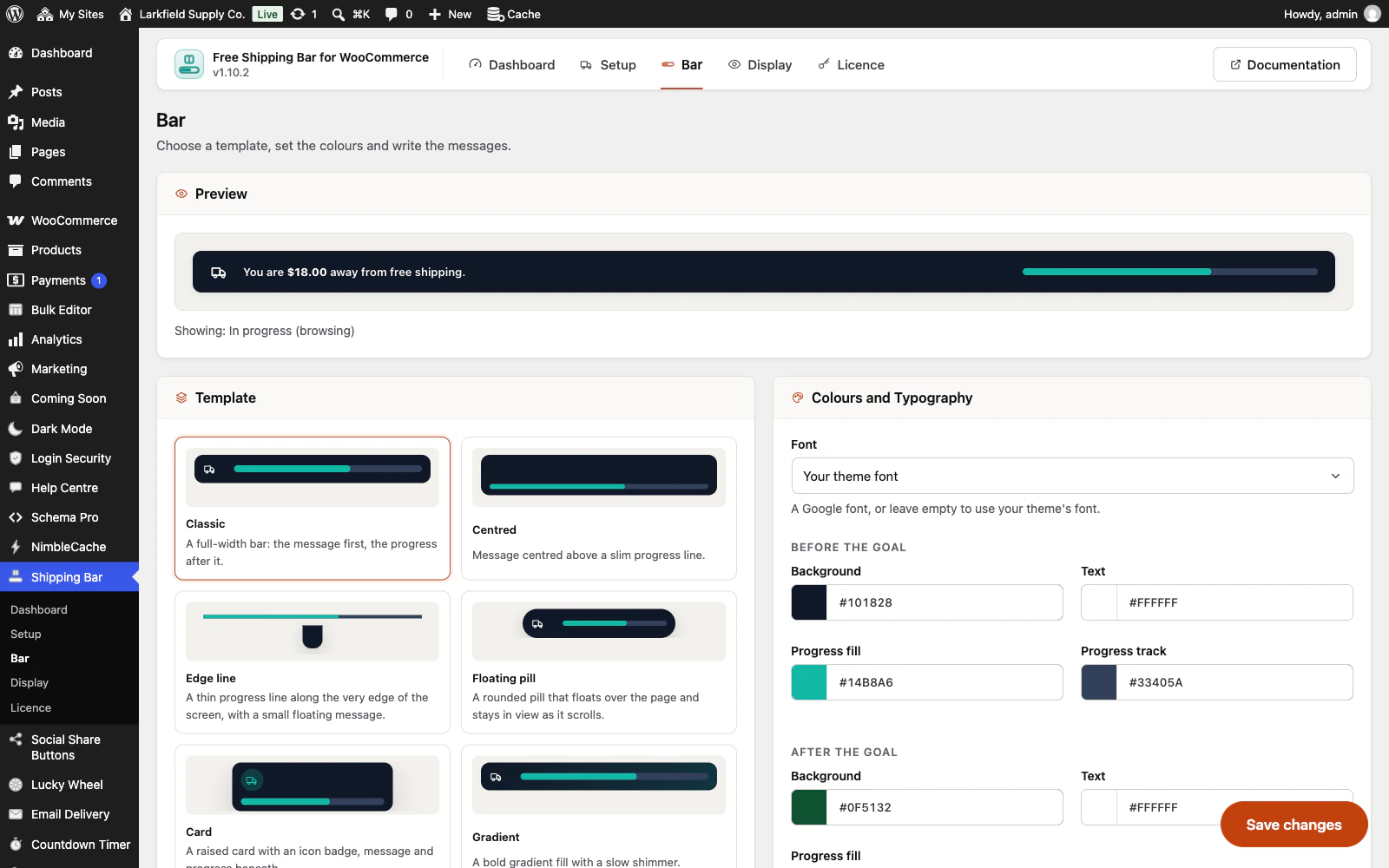Click the Countdown Timer stopwatch icon

16,845
